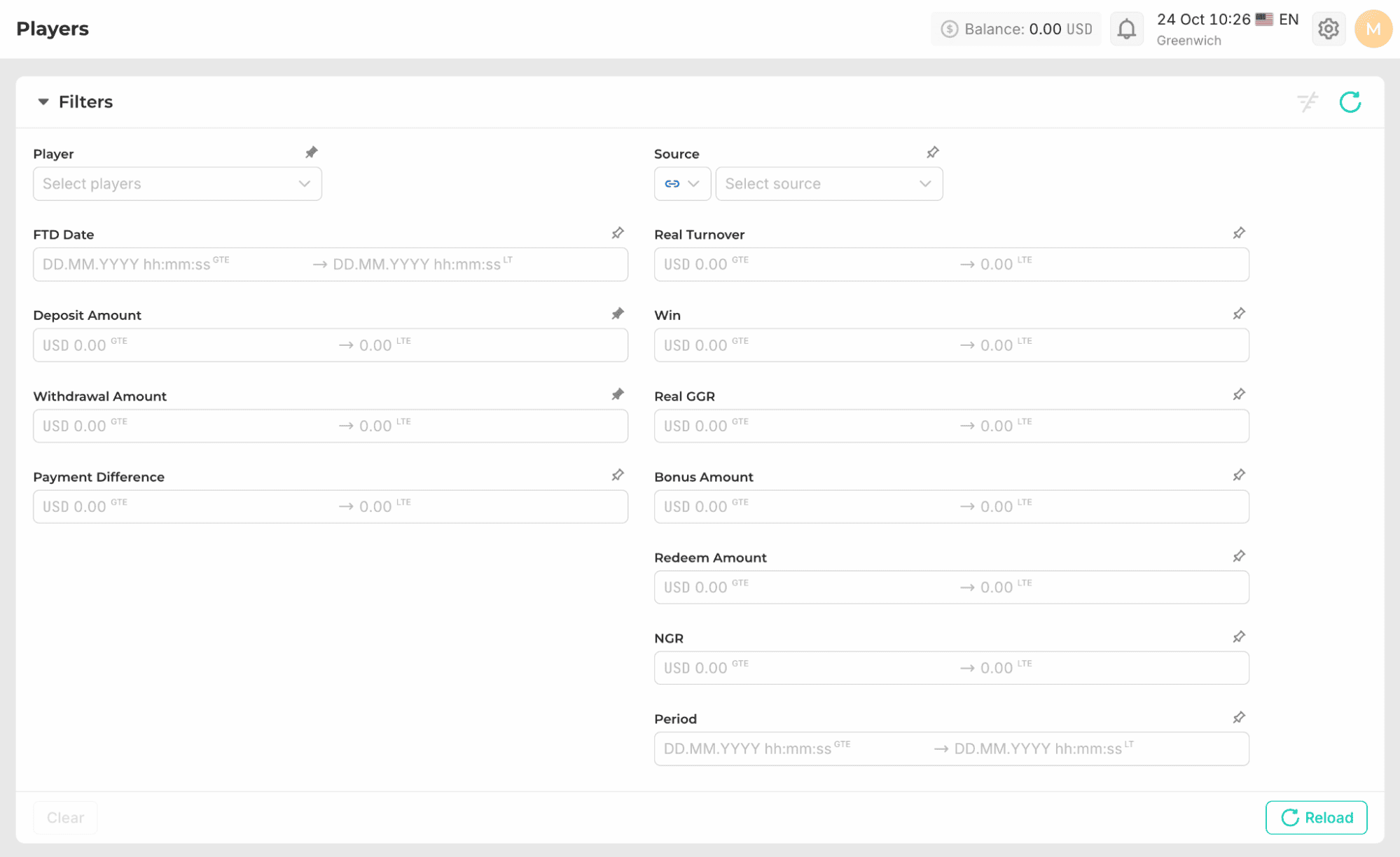The image size is (1400, 857).
Task: Click the Win minimum amount field
Action: 805,345
